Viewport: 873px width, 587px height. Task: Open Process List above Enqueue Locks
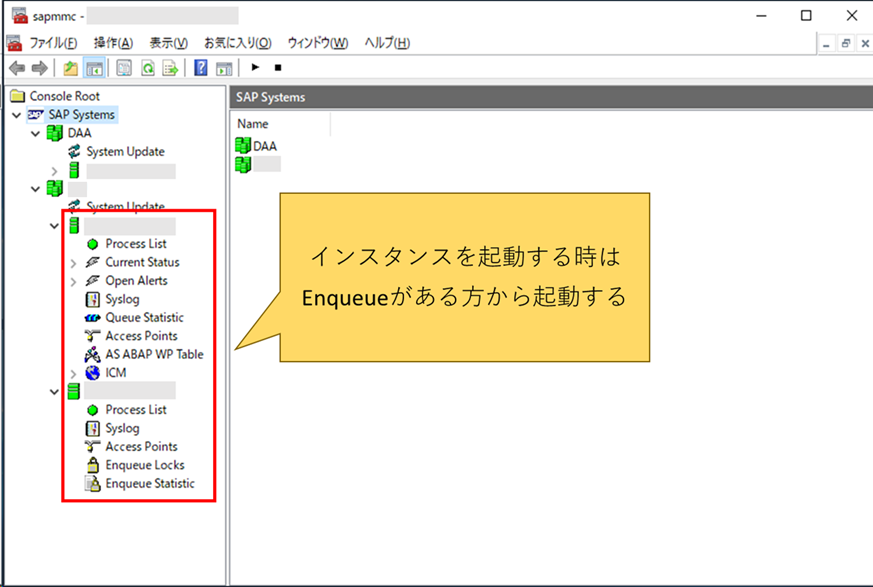pos(136,410)
